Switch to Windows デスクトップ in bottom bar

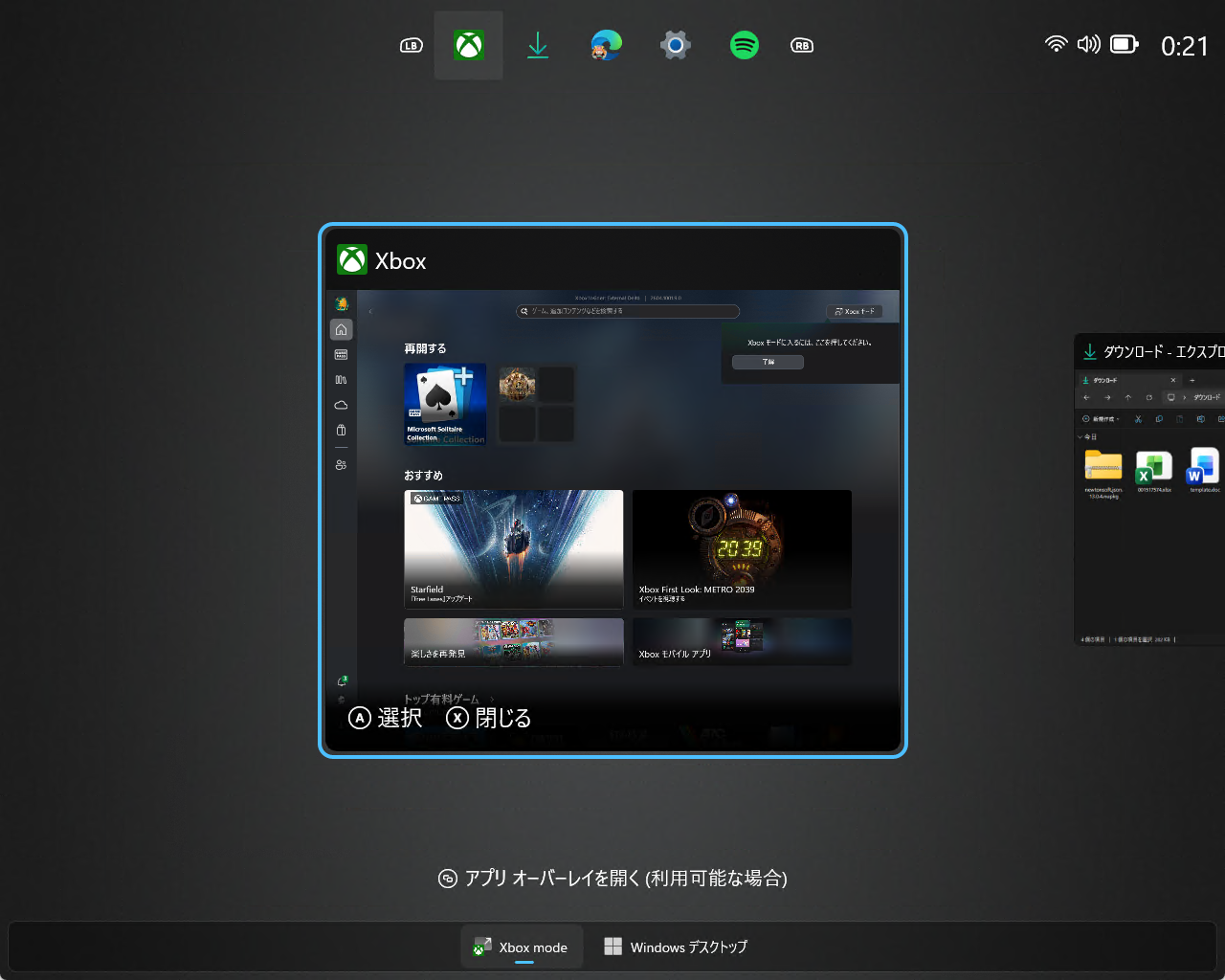point(676,947)
